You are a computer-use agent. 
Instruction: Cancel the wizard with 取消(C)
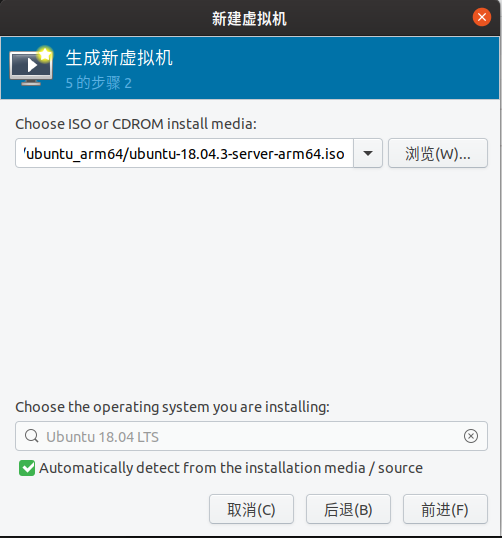point(251,509)
